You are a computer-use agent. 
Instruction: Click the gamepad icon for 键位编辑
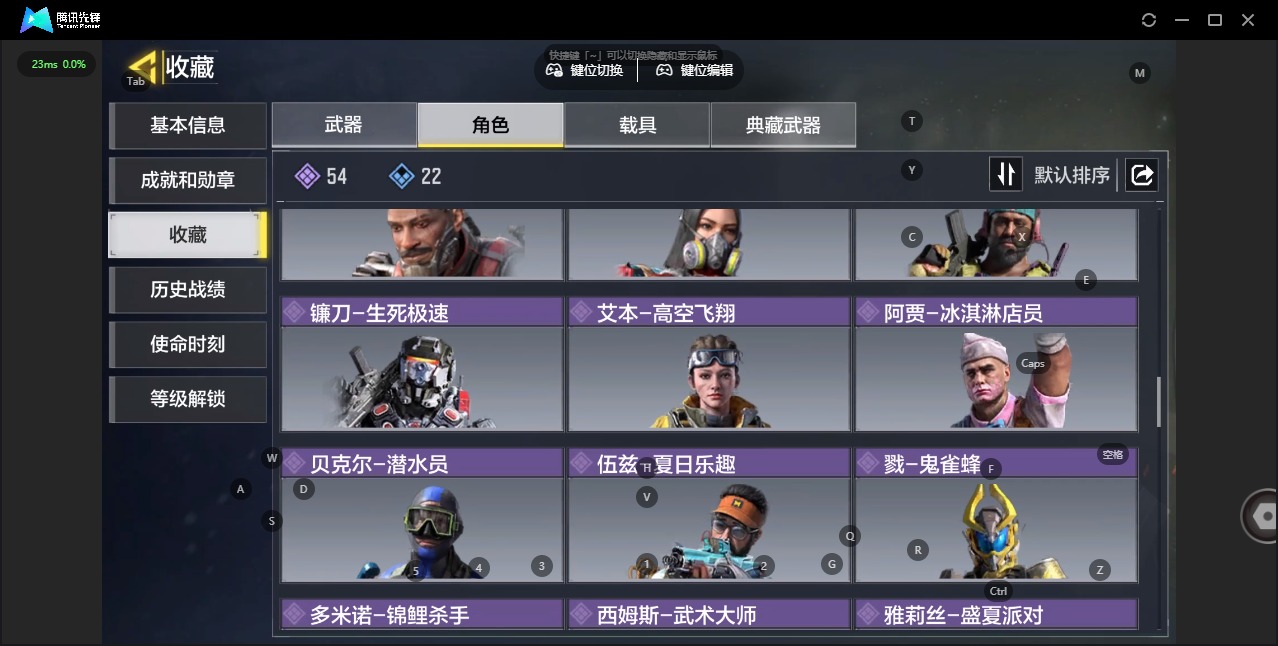click(664, 70)
